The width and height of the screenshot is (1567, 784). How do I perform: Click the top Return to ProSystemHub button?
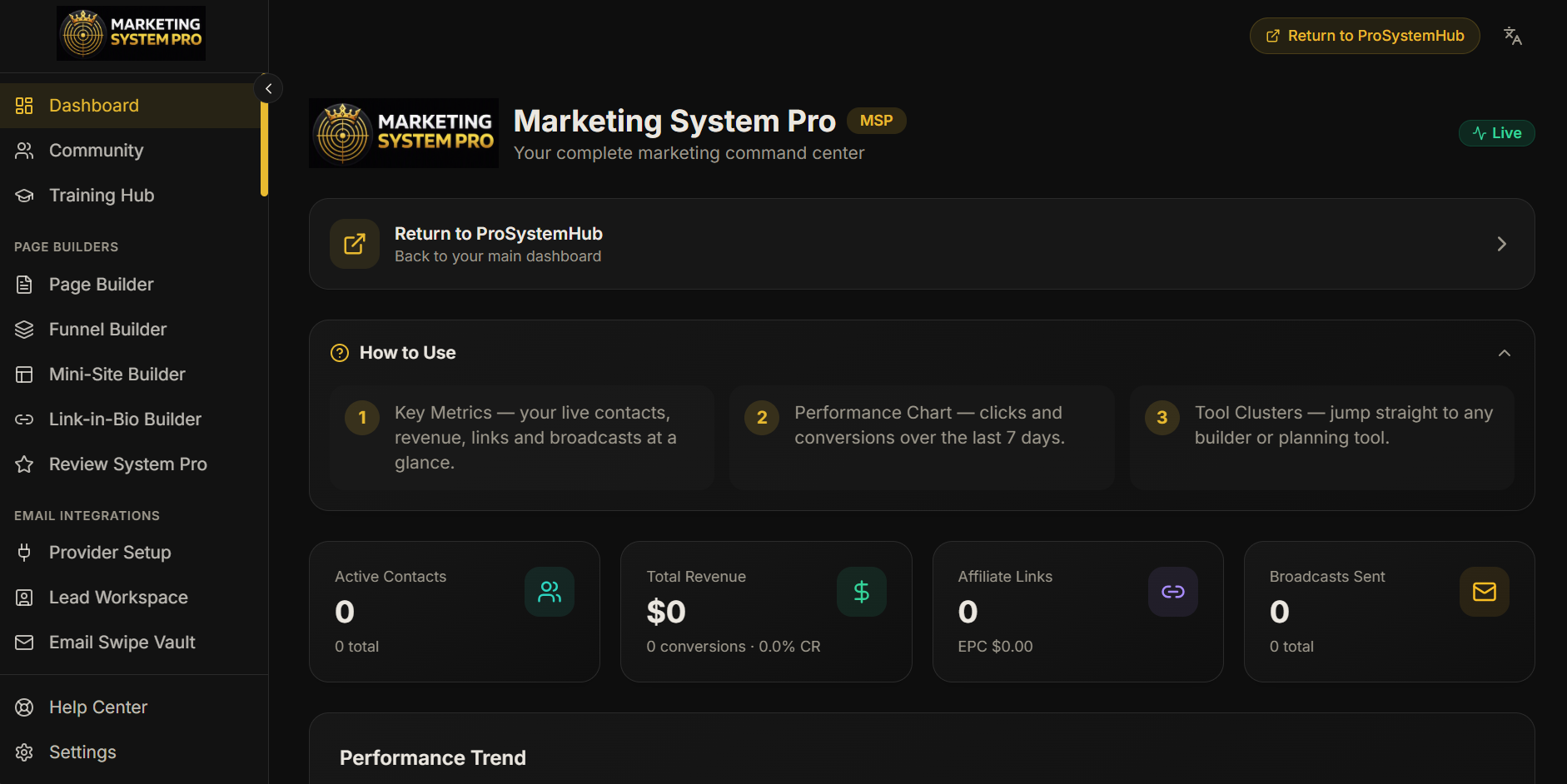click(1365, 36)
